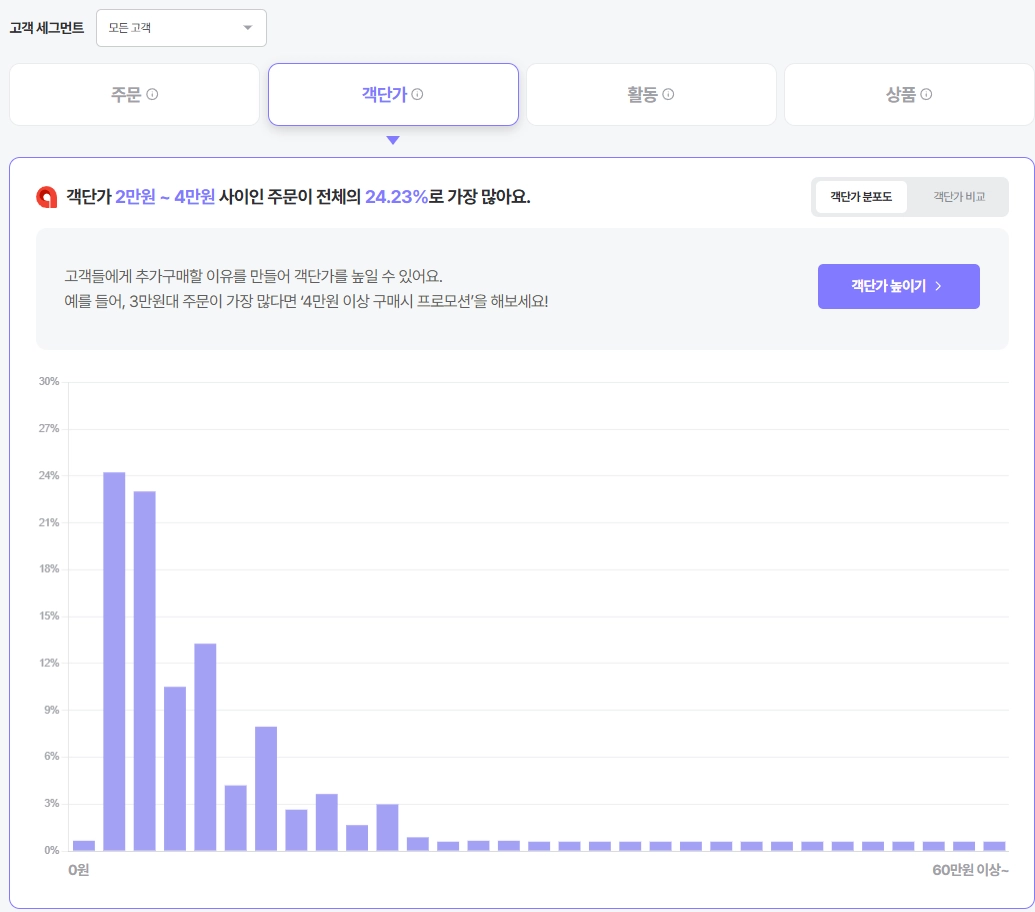Click the 24.23% highlighted text in headline
Screen dimensions: 1035x912
(397, 197)
